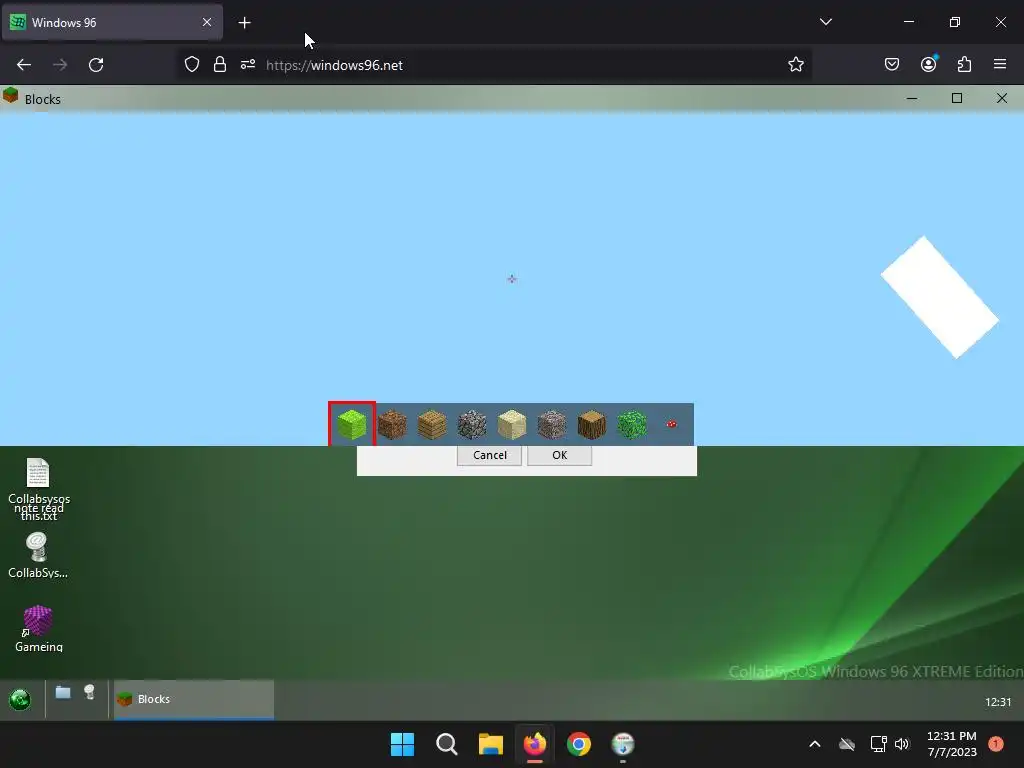Open Save to Pocket

[892, 64]
